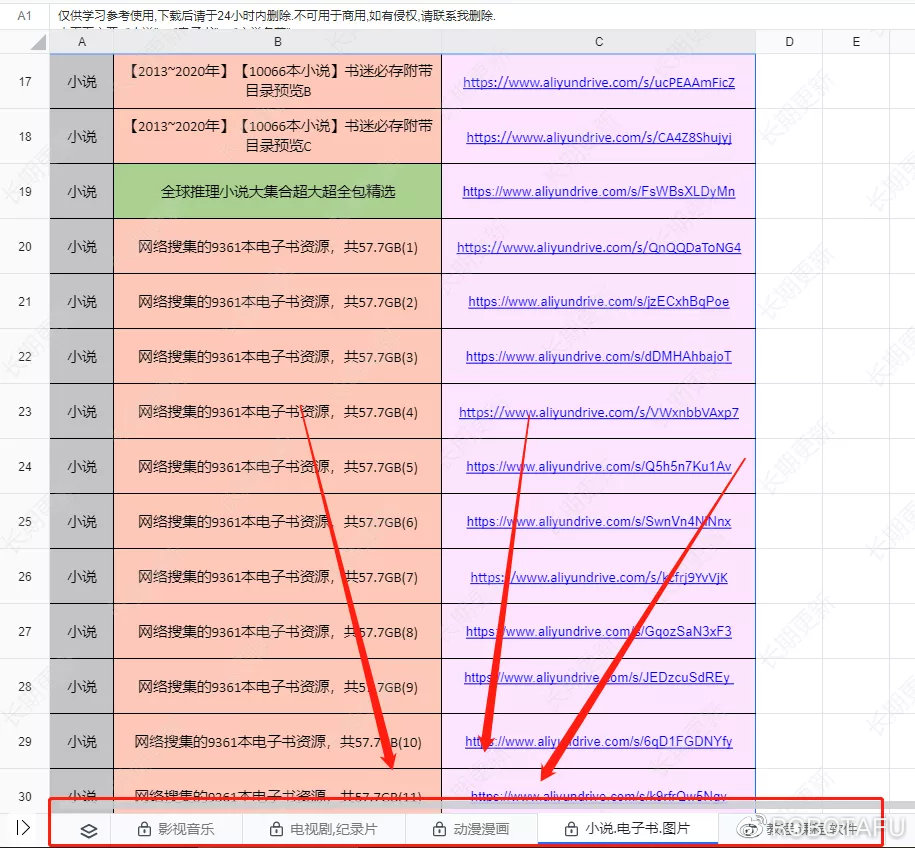Click the lock icon on the 影视音乐 tab
The height and width of the screenshot is (848, 915).
click(144, 829)
